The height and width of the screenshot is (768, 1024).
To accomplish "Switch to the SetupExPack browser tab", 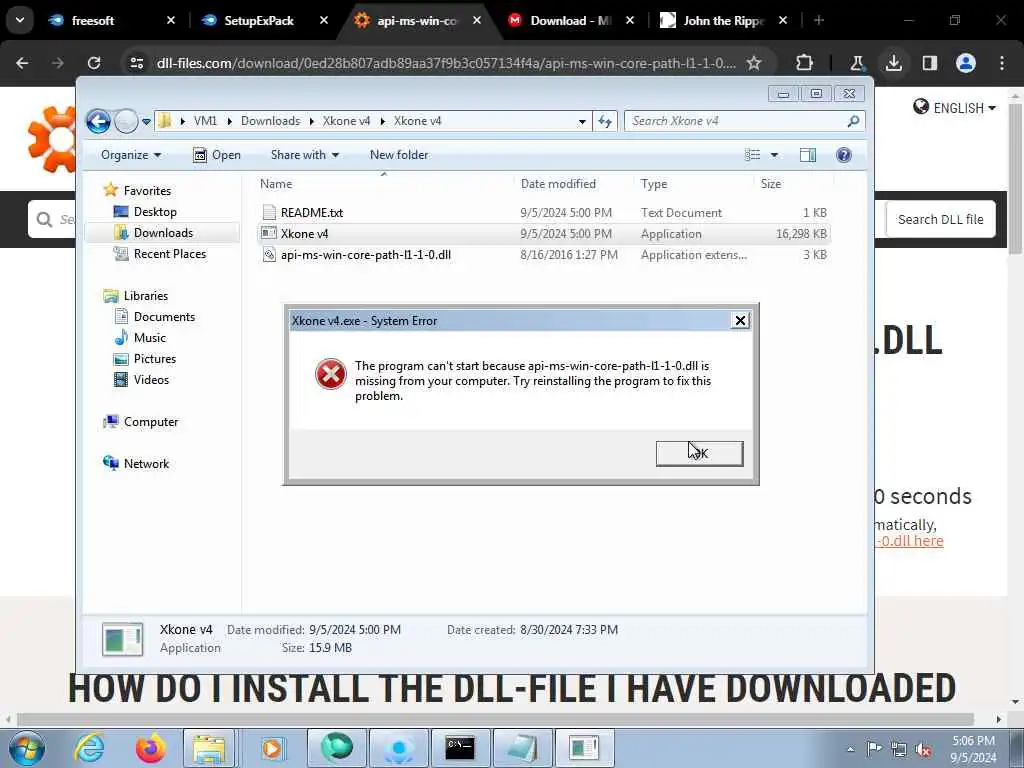I will (261, 21).
